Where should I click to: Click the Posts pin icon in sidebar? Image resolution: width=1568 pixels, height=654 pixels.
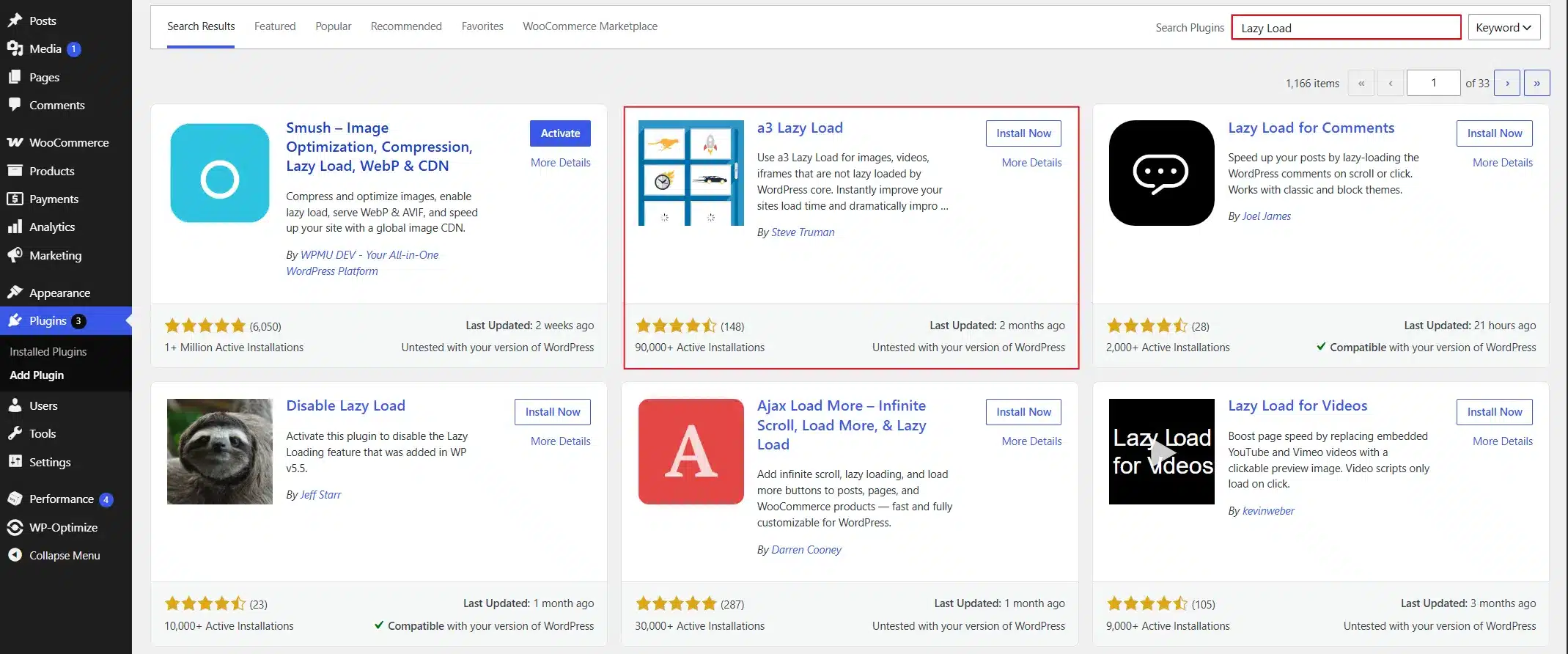15,21
